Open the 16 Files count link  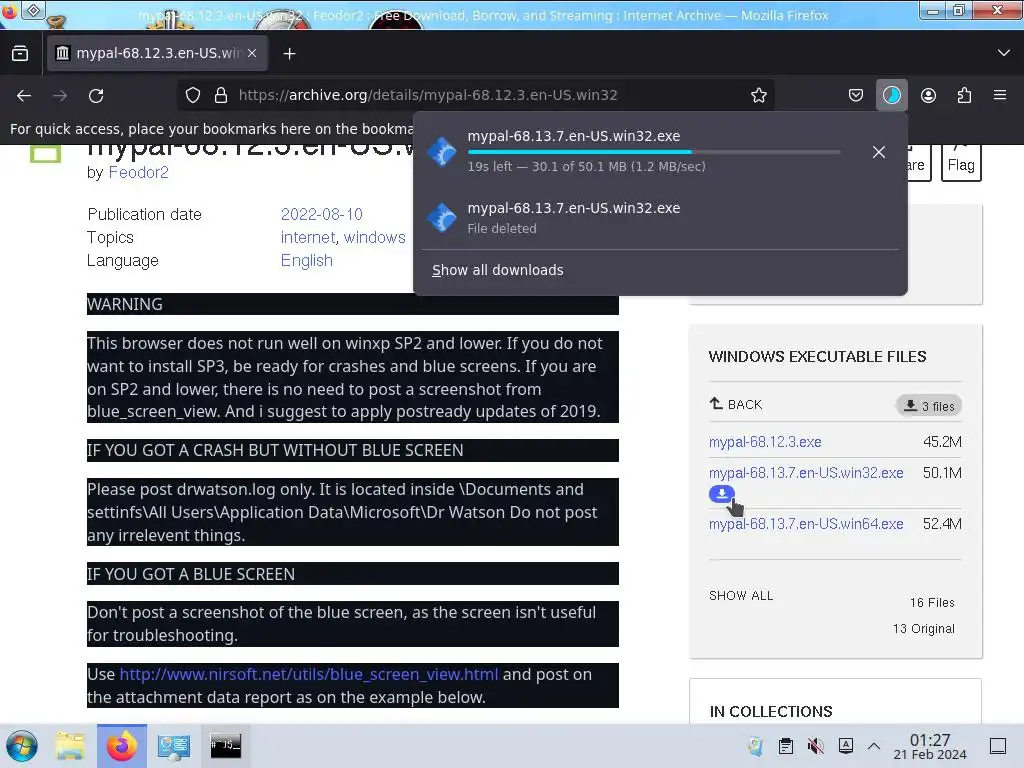coord(932,602)
